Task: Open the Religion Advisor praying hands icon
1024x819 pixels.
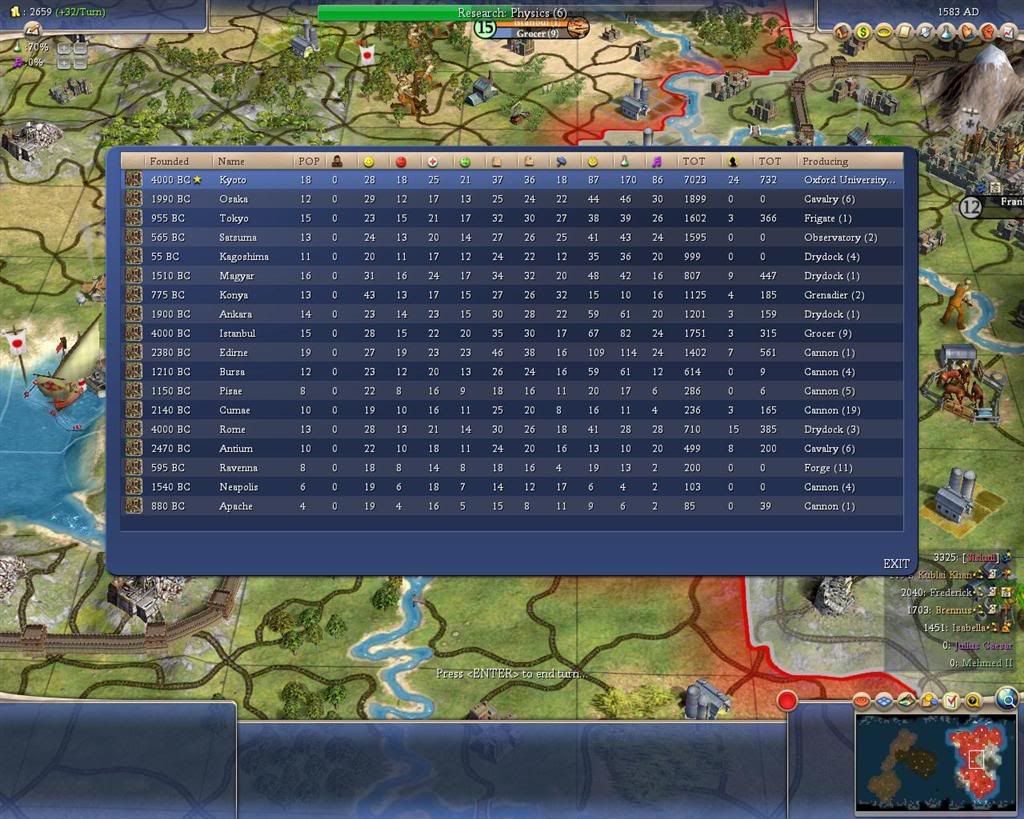Action: click(x=967, y=32)
